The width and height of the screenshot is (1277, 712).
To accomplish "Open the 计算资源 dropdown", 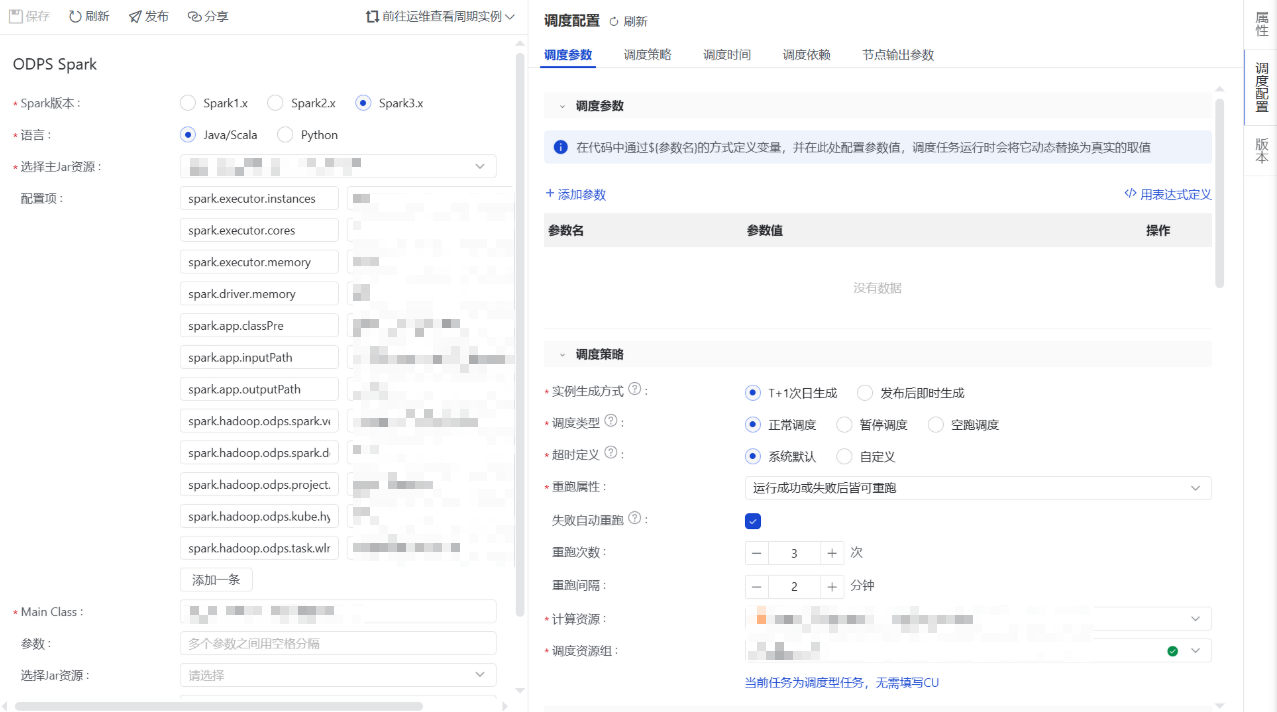I will [978, 619].
